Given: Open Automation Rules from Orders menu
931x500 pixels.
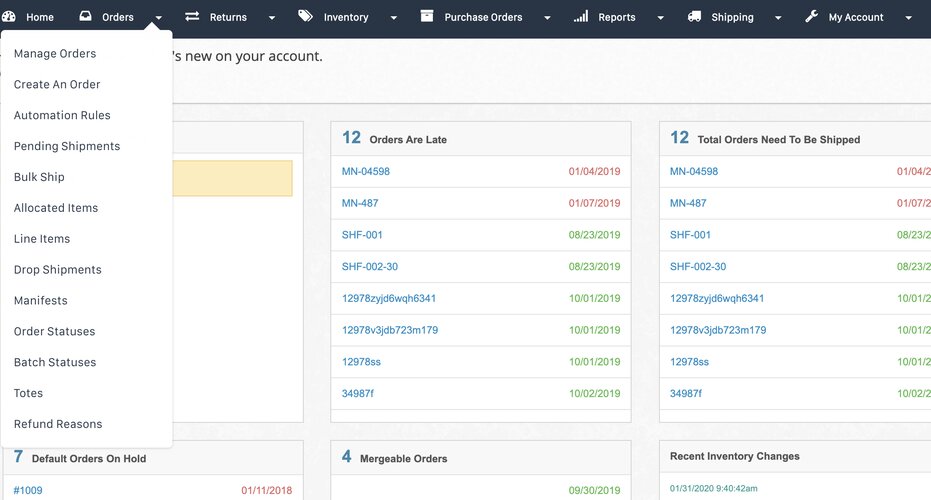Looking at the screenshot, I should point(62,116).
